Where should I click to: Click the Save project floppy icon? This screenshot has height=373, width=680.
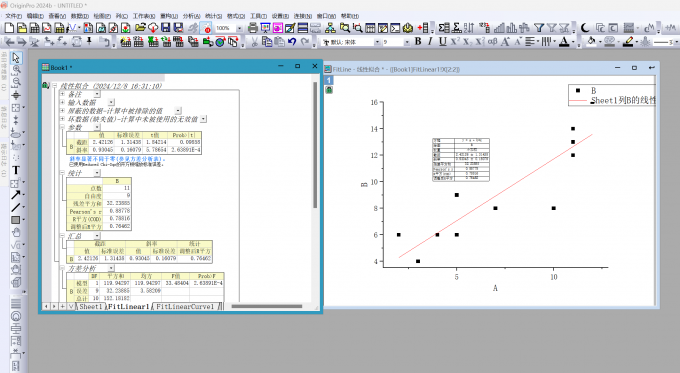tap(165, 28)
